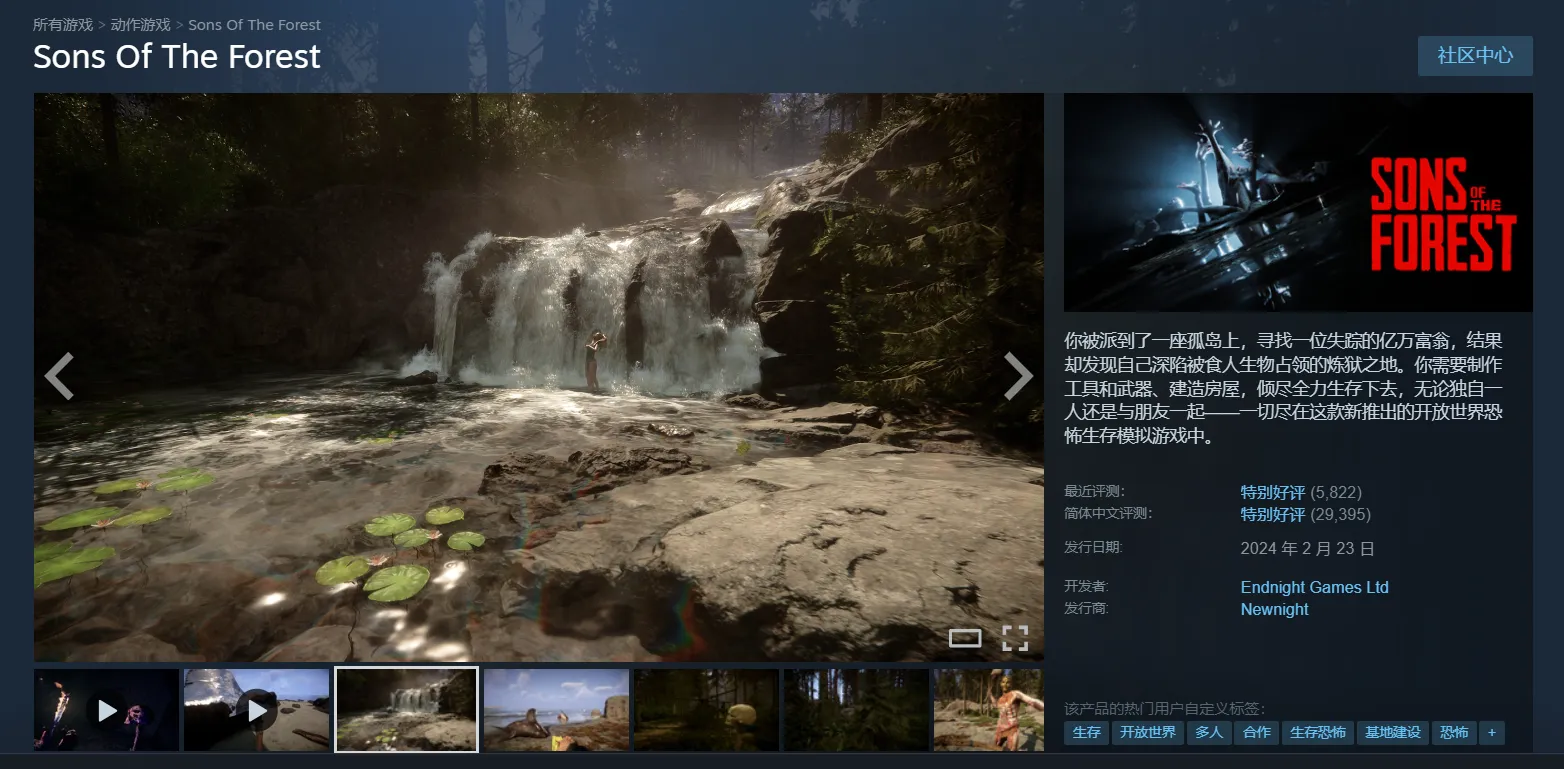The height and width of the screenshot is (769, 1564).
Task: Expand more user tags with plus button
Action: pos(1491,732)
